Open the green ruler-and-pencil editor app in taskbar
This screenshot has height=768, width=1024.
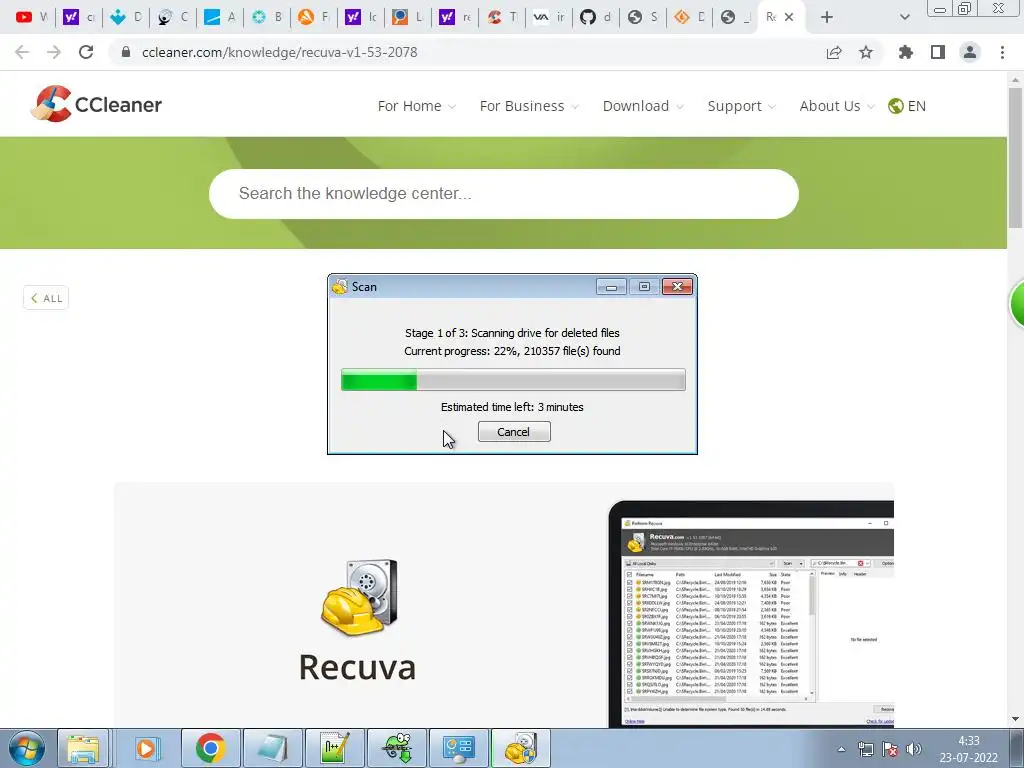pyautogui.click(x=334, y=748)
